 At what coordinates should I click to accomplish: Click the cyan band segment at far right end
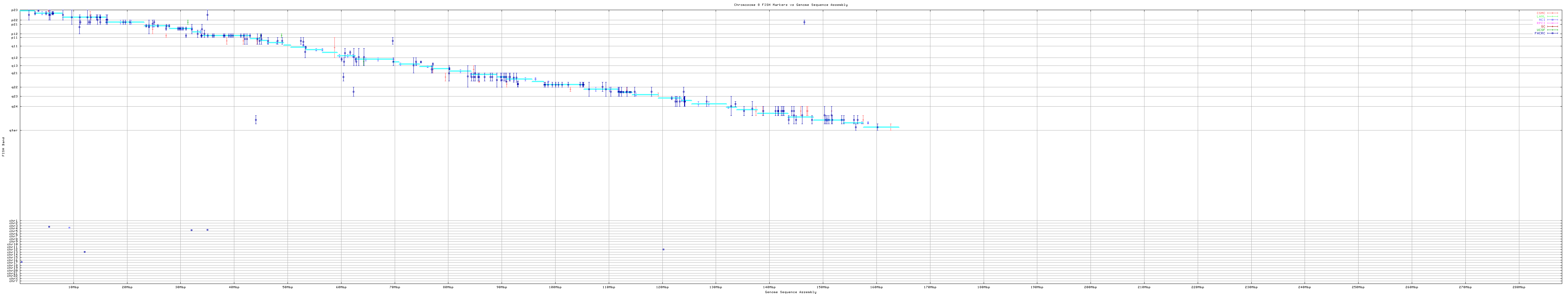point(889,127)
